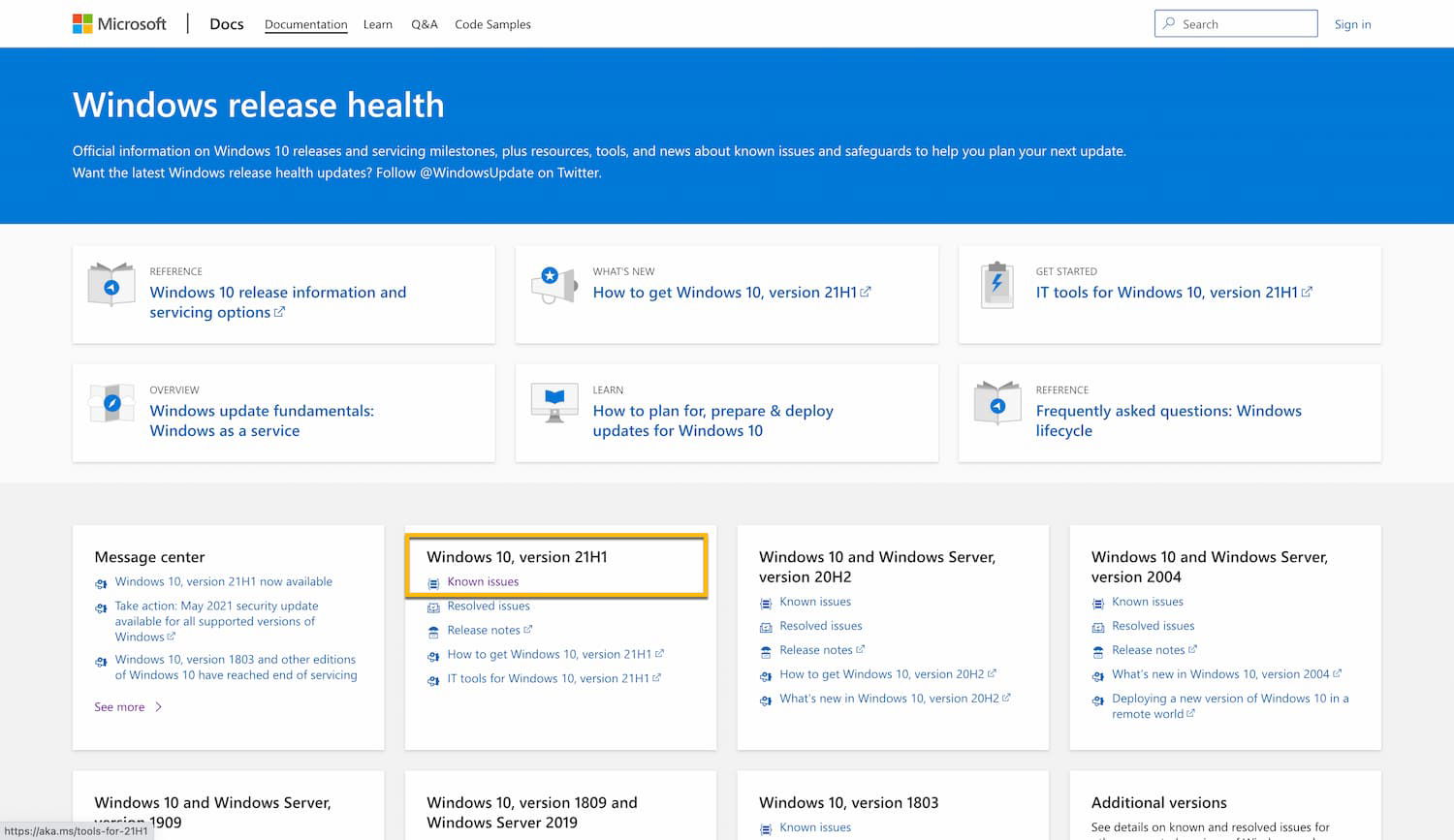This screenshot has width=1454, height=840.
Task: Open Resolved issues for version 20H2
Action: (x=821, y=626)
